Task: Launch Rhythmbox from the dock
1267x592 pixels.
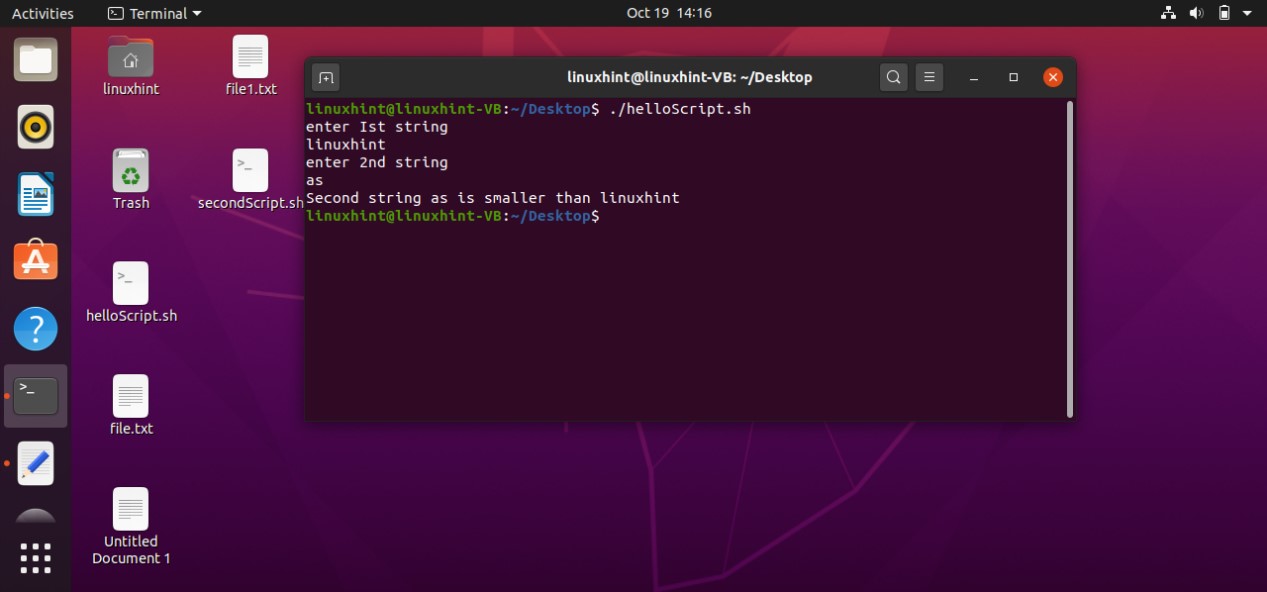Action: (36, 127)
